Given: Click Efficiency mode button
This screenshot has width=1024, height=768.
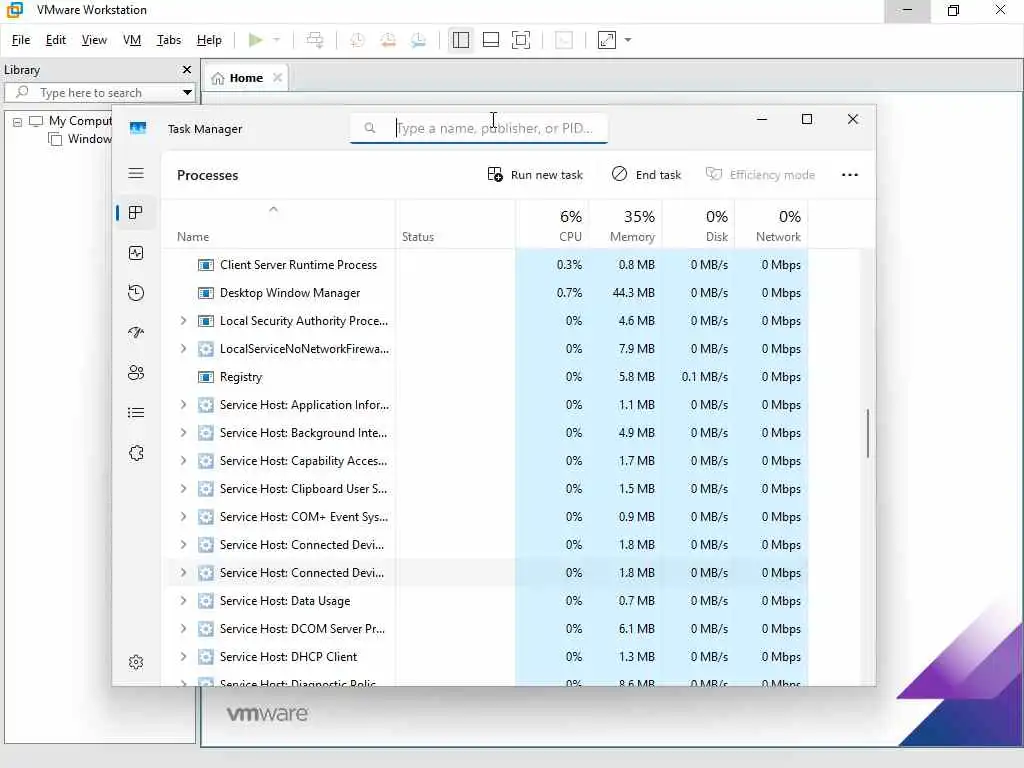Looking at the screenshot, I should coord(760,174).
